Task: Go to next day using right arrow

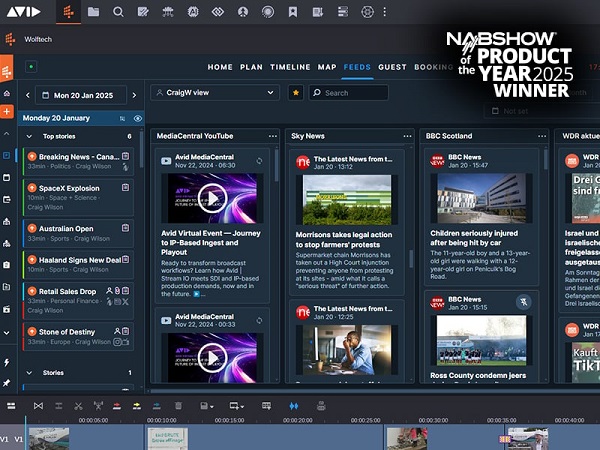Action: point(134,95)
